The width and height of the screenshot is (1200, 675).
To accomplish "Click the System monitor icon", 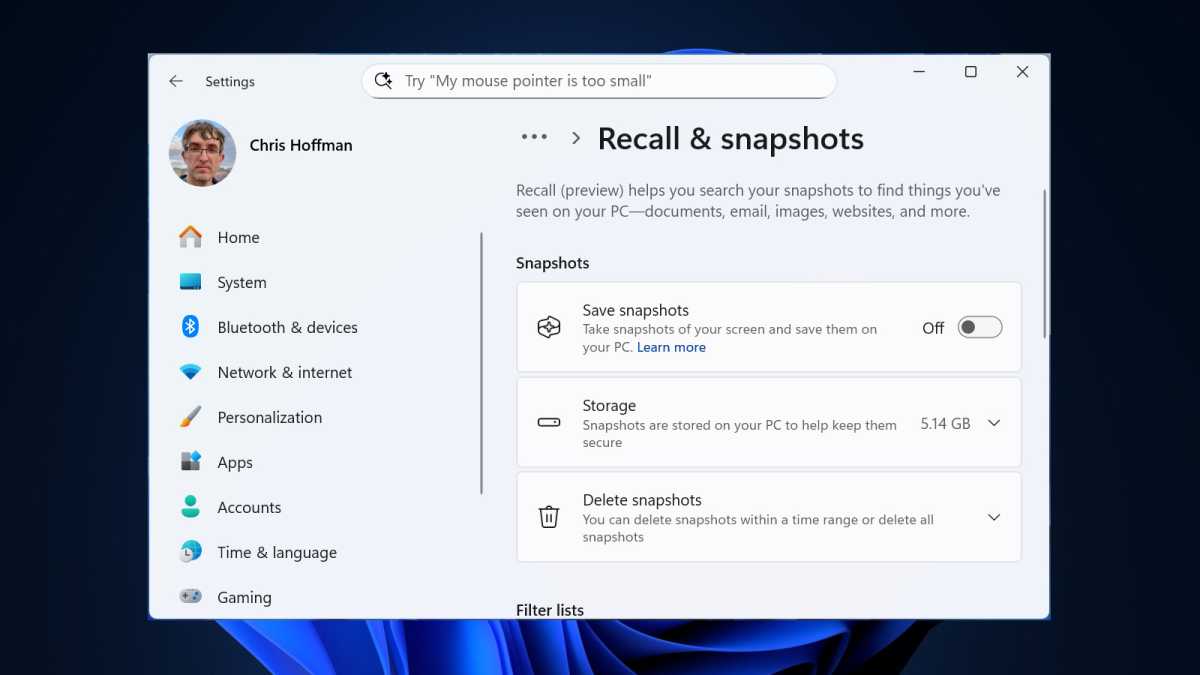I will [x=190, y=282].
